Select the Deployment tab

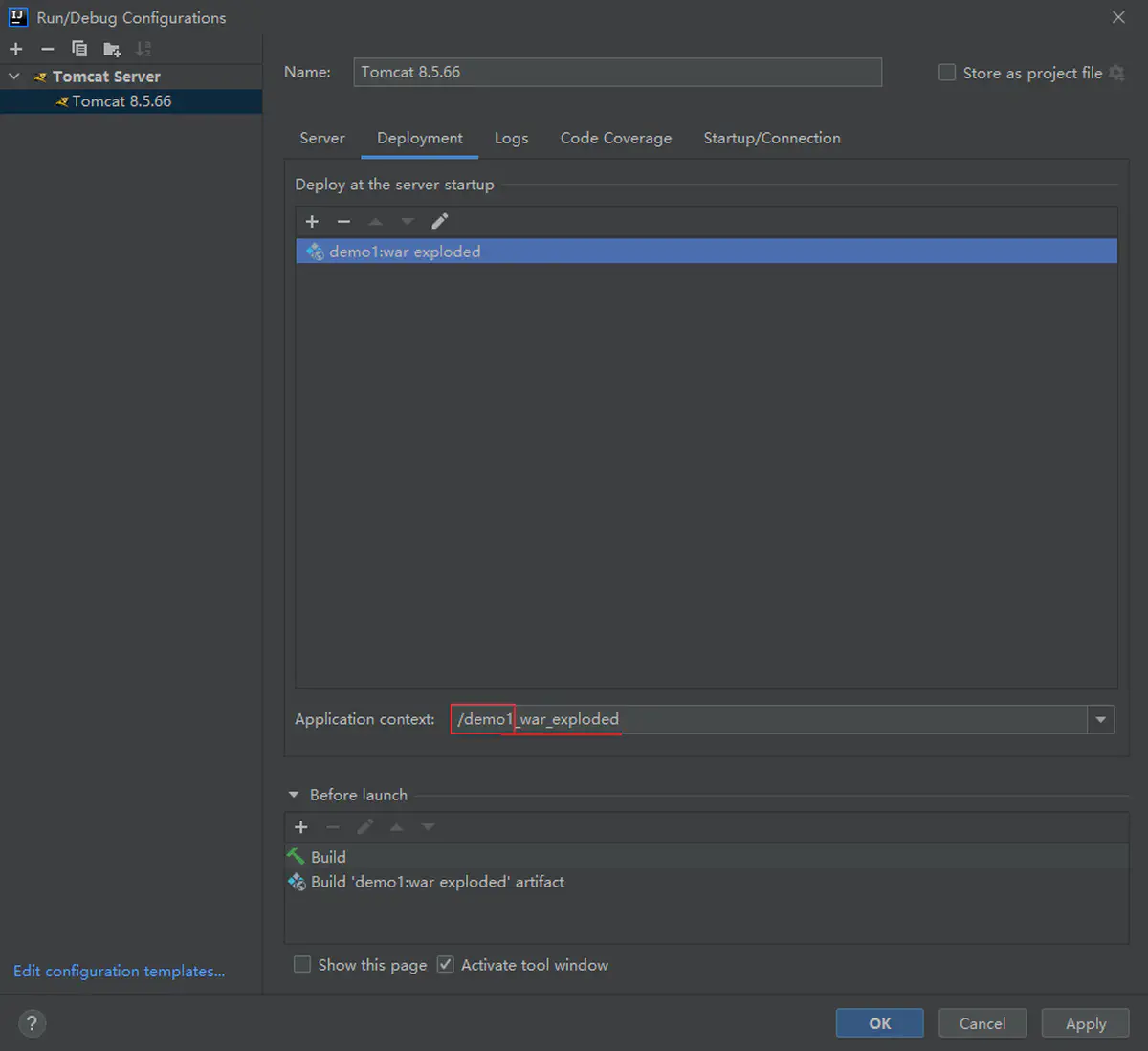[x=420, y=138]
